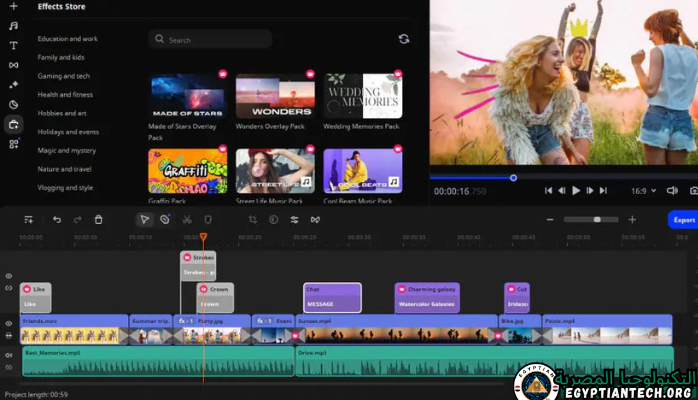This screenshot has width=698, height=400.
Task: Click the Crop tool icon
Action: pos(252,219)
